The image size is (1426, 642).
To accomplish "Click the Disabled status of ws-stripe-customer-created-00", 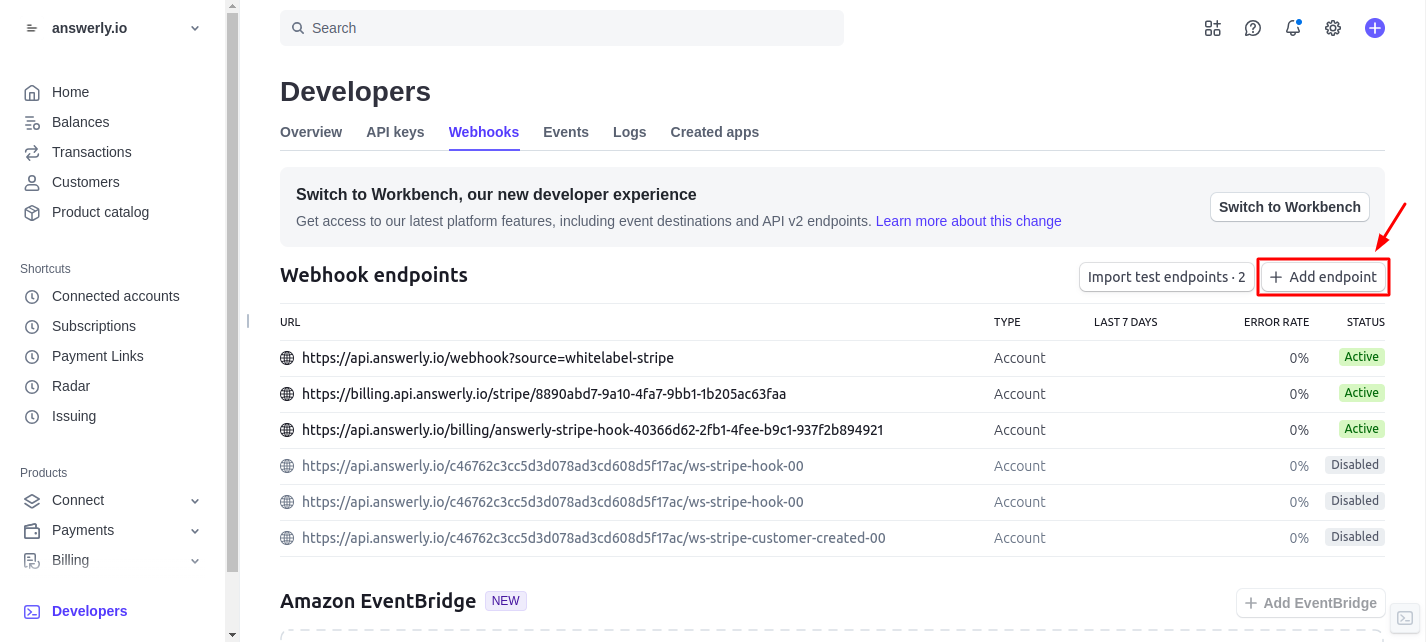I will coord(1355,537).
